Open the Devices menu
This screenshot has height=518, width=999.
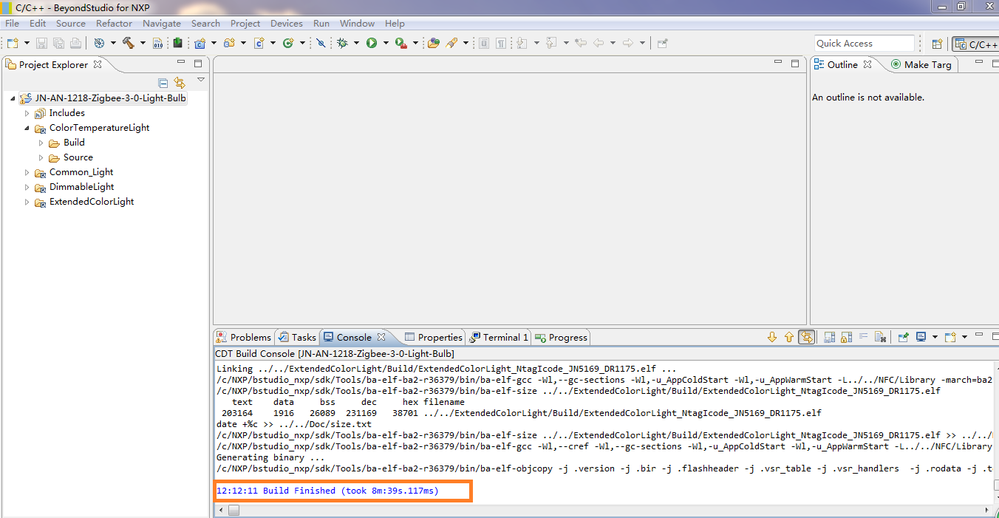click(287, 24)
